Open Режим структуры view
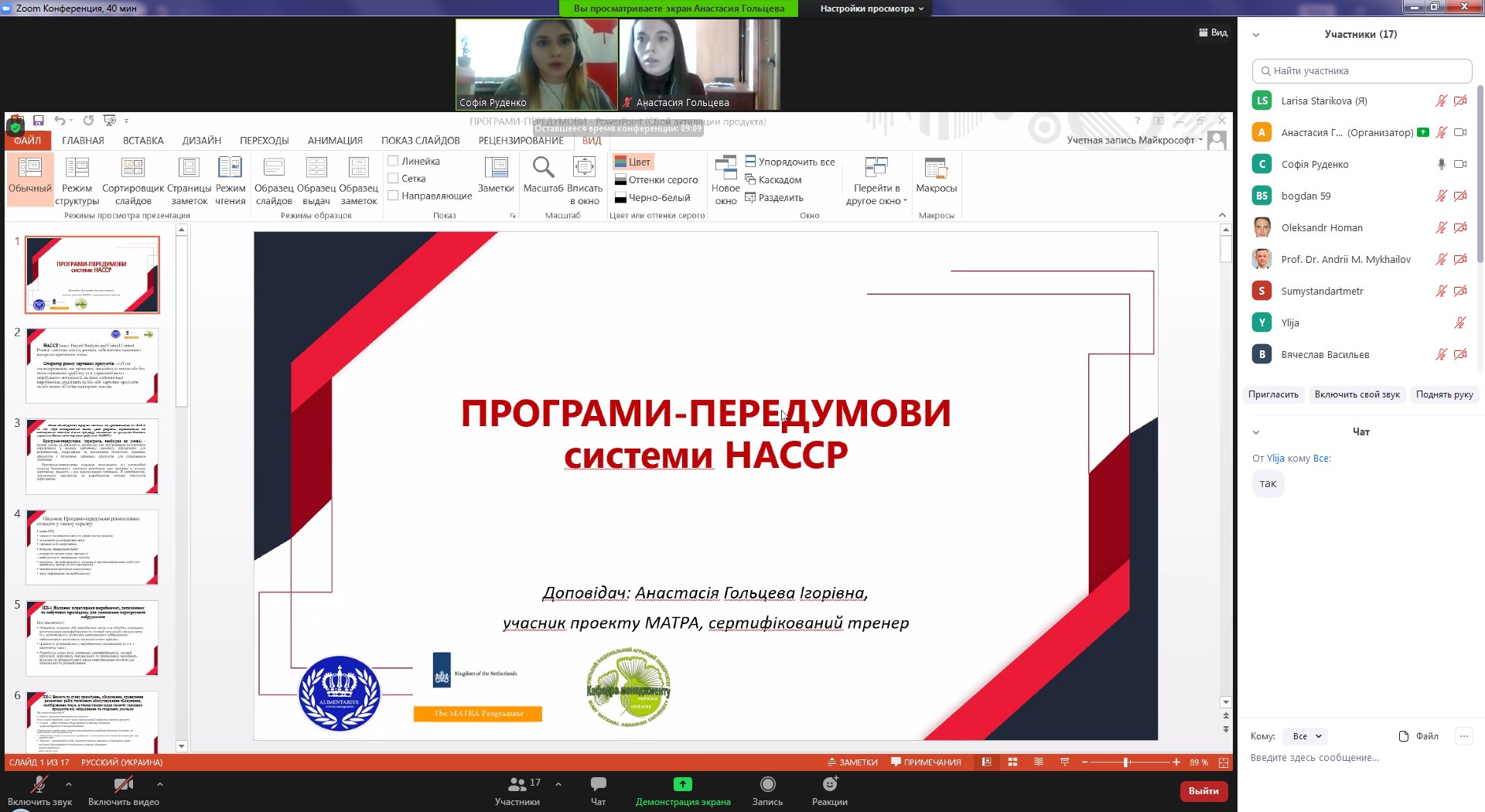This screenshot has width=1485, height=812. click(x=77, y=180)
